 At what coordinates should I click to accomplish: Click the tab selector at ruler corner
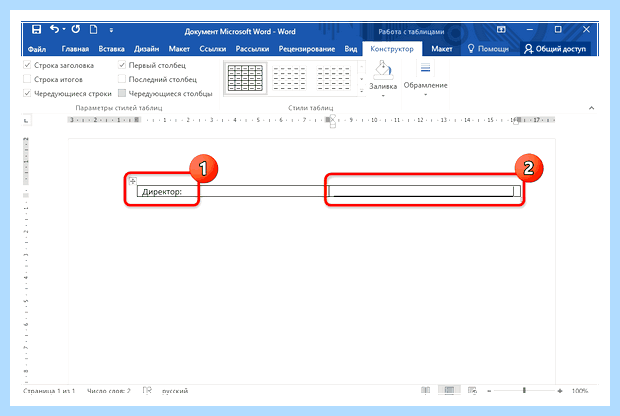(26, 121)
